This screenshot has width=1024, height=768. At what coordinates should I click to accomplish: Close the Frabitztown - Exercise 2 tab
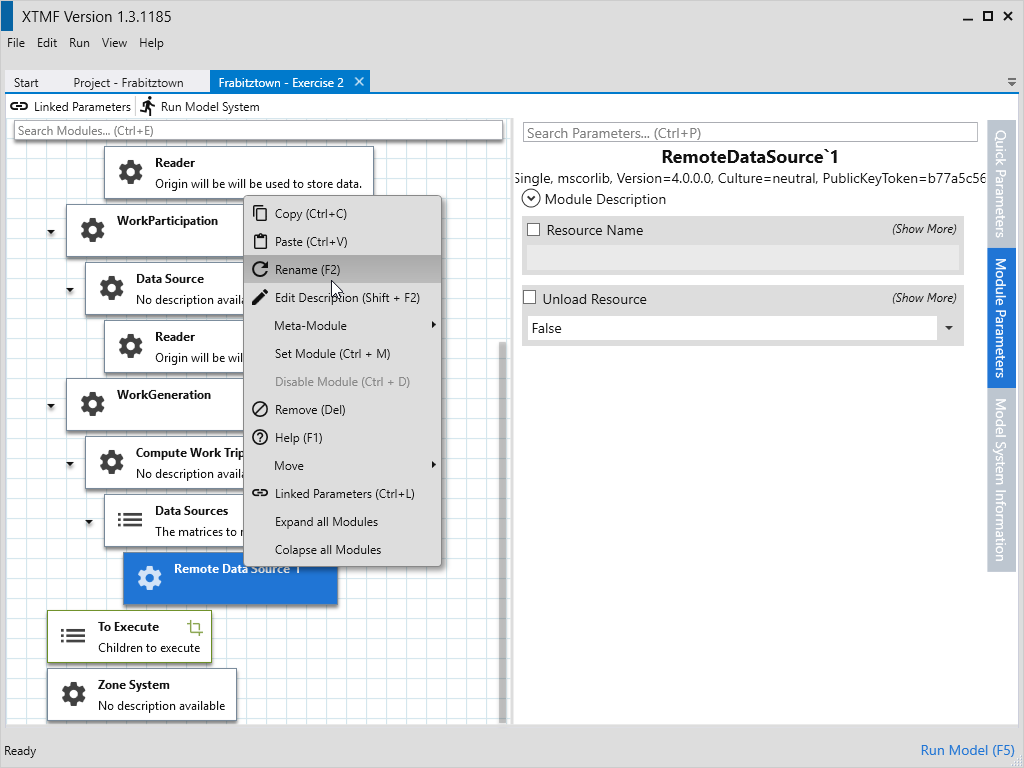click(x=360, y=82)
